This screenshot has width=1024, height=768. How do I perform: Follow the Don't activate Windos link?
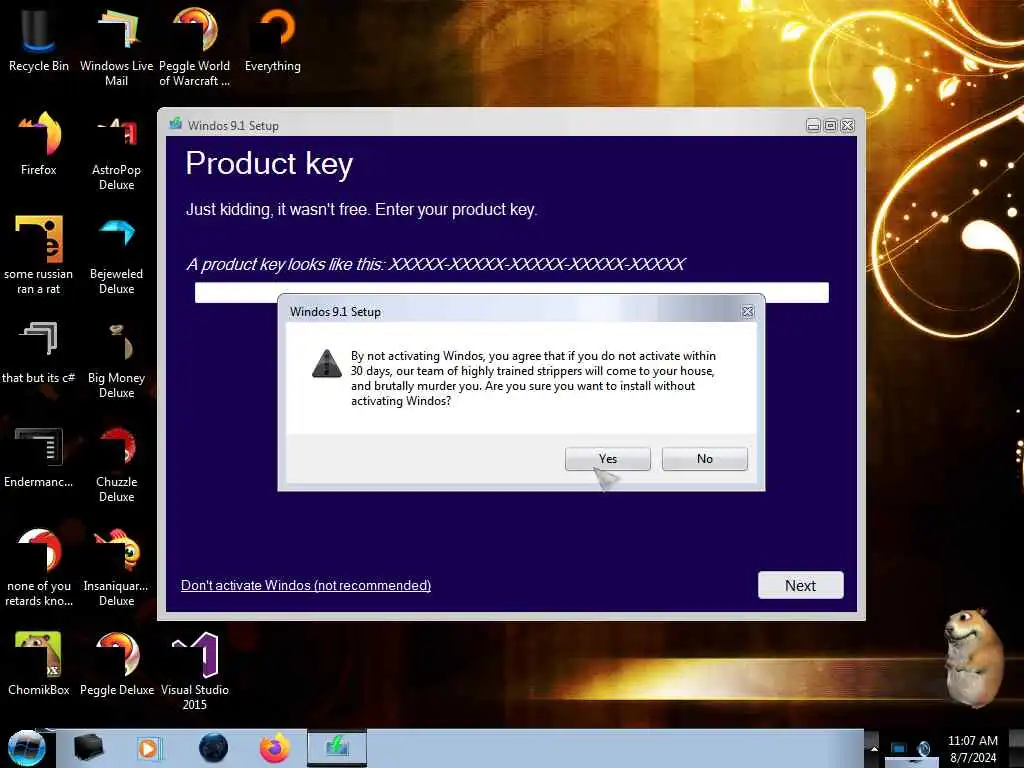point(306,585)
